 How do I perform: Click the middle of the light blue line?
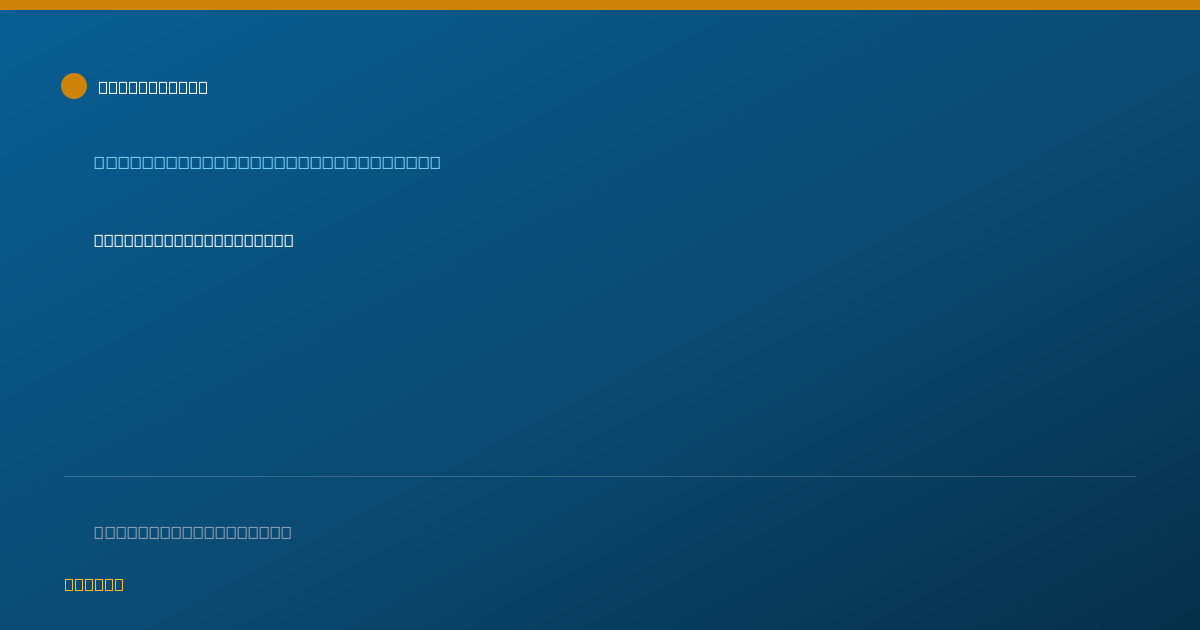click(x=267, y=162)
